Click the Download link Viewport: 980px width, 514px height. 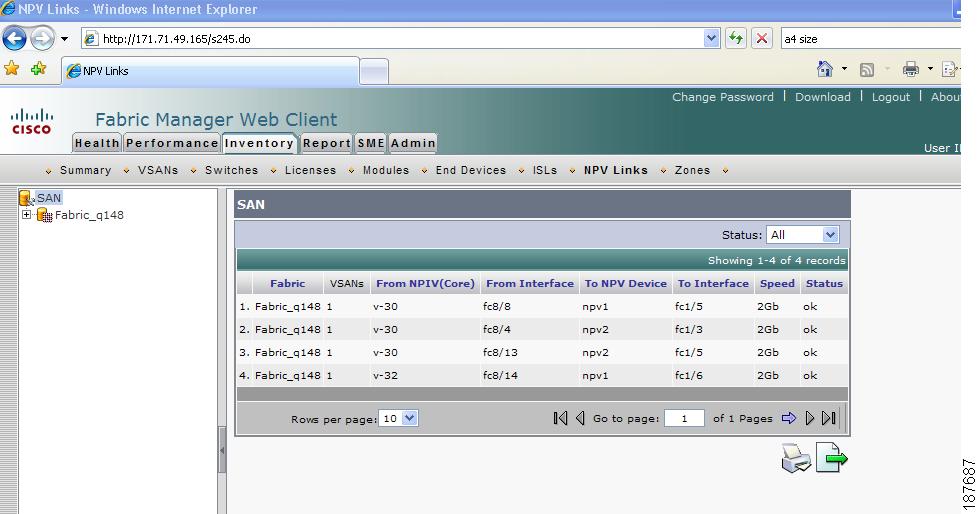[822, 97]
